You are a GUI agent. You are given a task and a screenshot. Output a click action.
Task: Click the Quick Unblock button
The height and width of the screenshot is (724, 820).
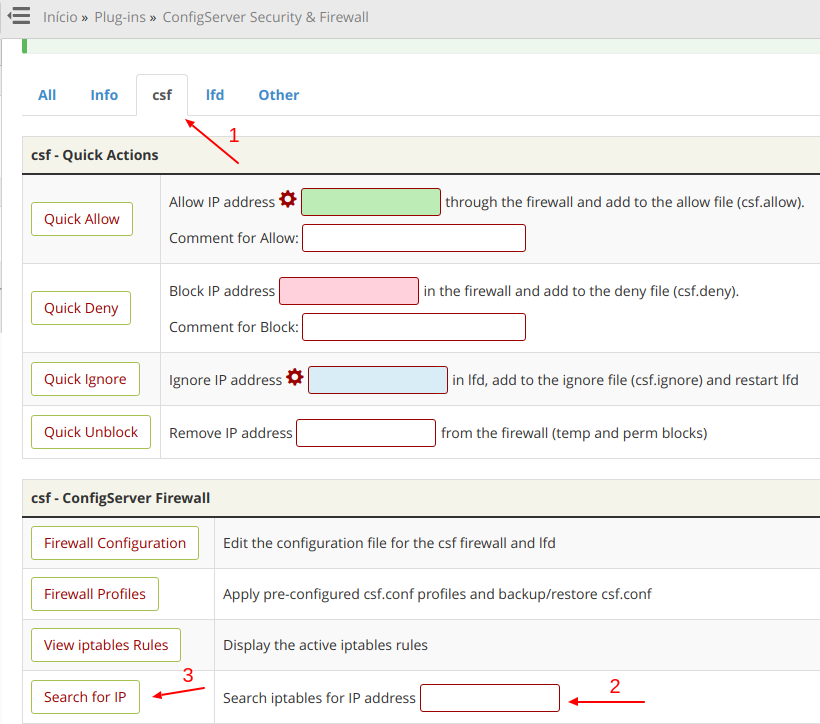[91, 432]
